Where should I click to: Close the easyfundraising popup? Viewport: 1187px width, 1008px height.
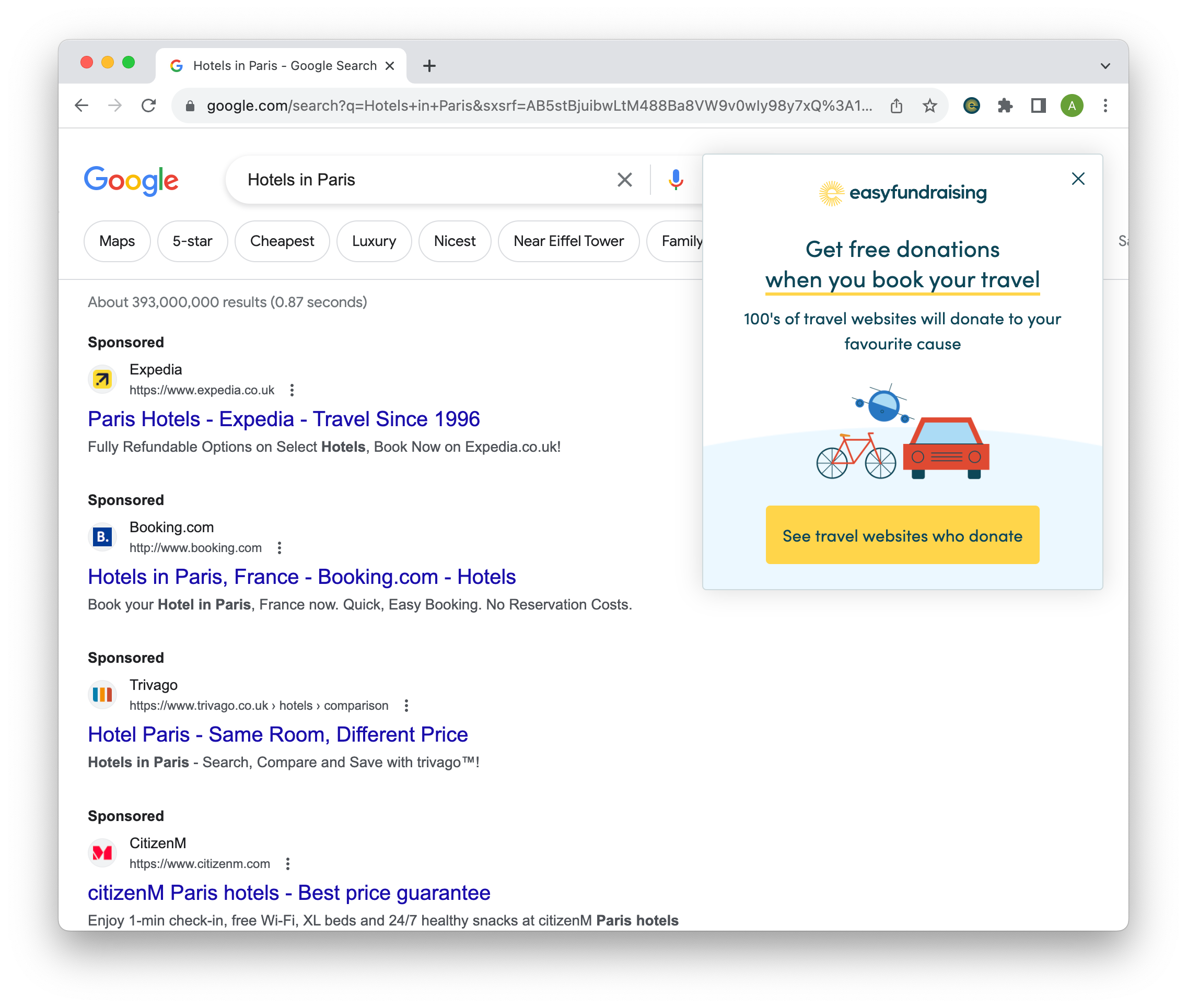pyautogui.click(x=1078, y=179)
